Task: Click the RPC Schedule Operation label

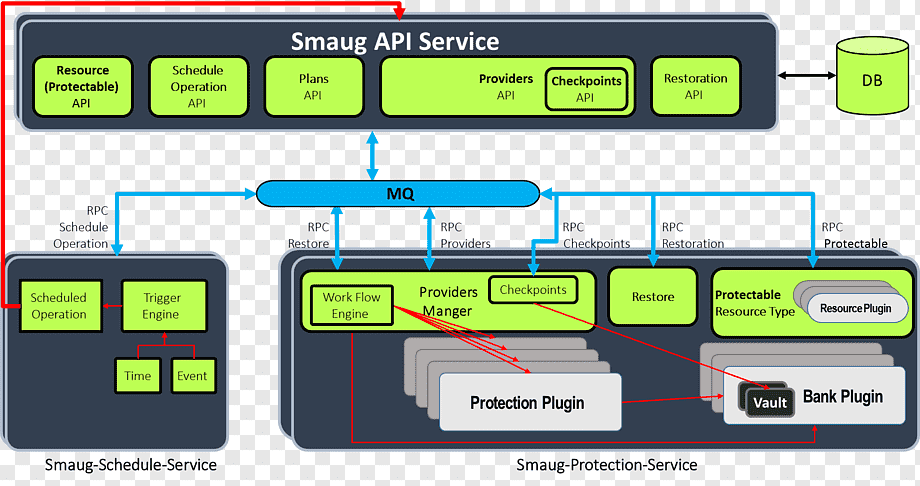Action: coord(81,227)
